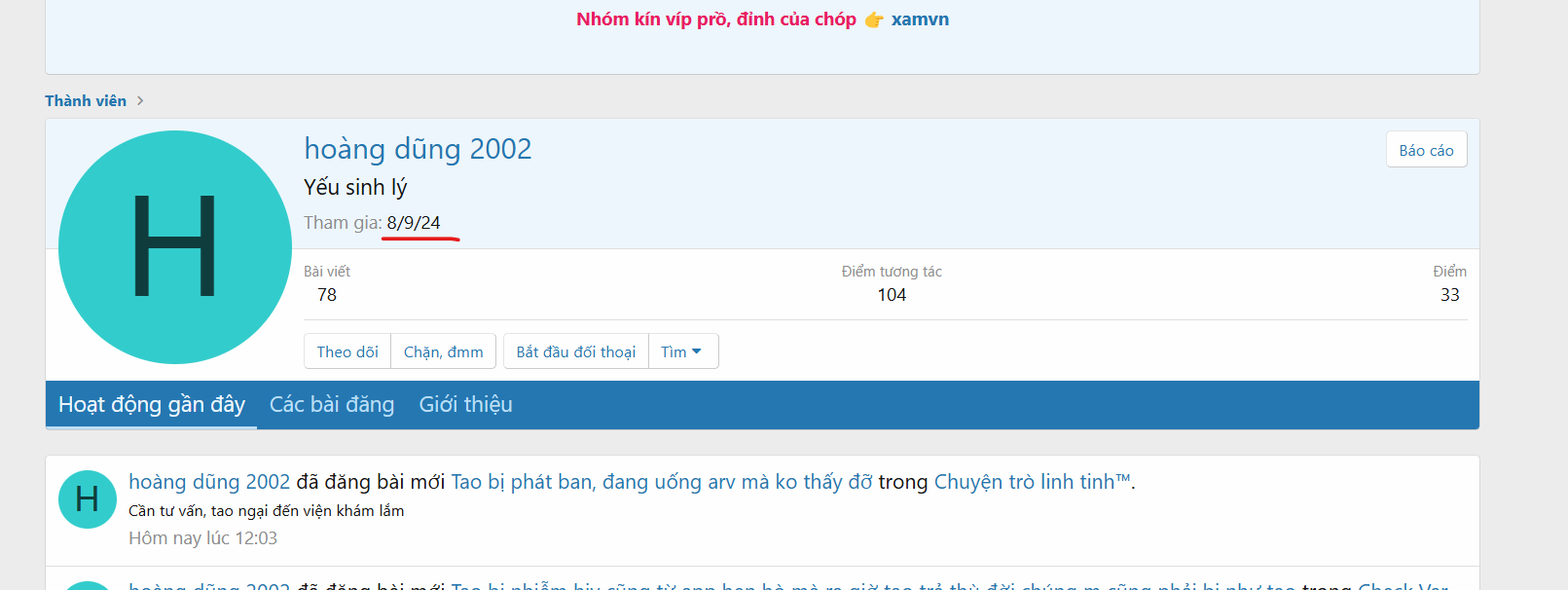Open thread 'Tao bị phát ban' link
The image size is (1568, 590).
(661, 482)
